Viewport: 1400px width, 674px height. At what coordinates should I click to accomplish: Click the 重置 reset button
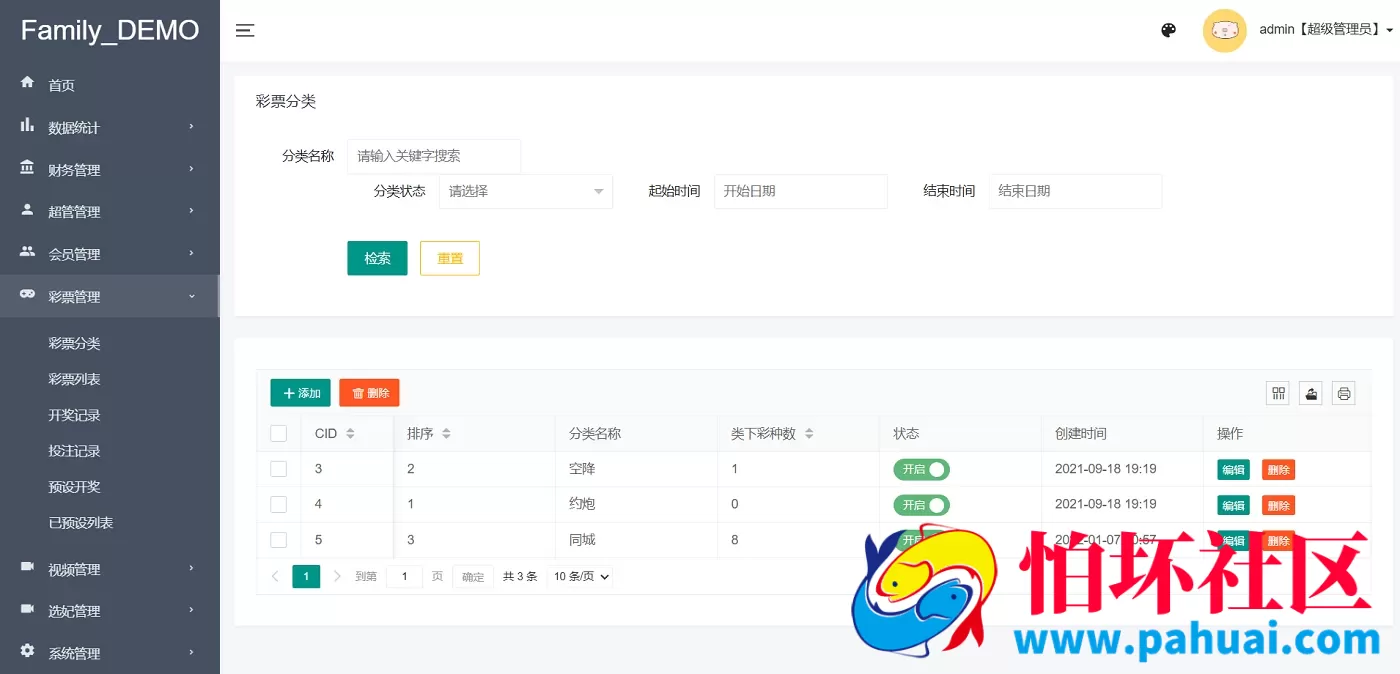tap(450, 258)
